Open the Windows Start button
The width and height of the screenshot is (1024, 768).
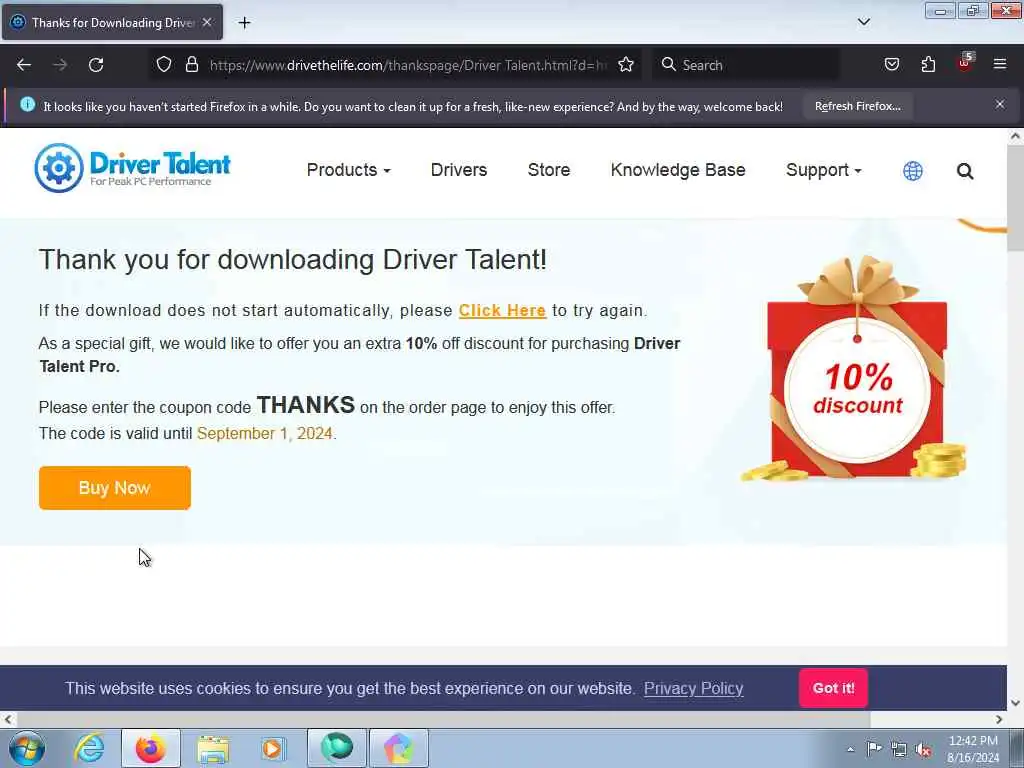pyautogui.click(x=26, y=748)
